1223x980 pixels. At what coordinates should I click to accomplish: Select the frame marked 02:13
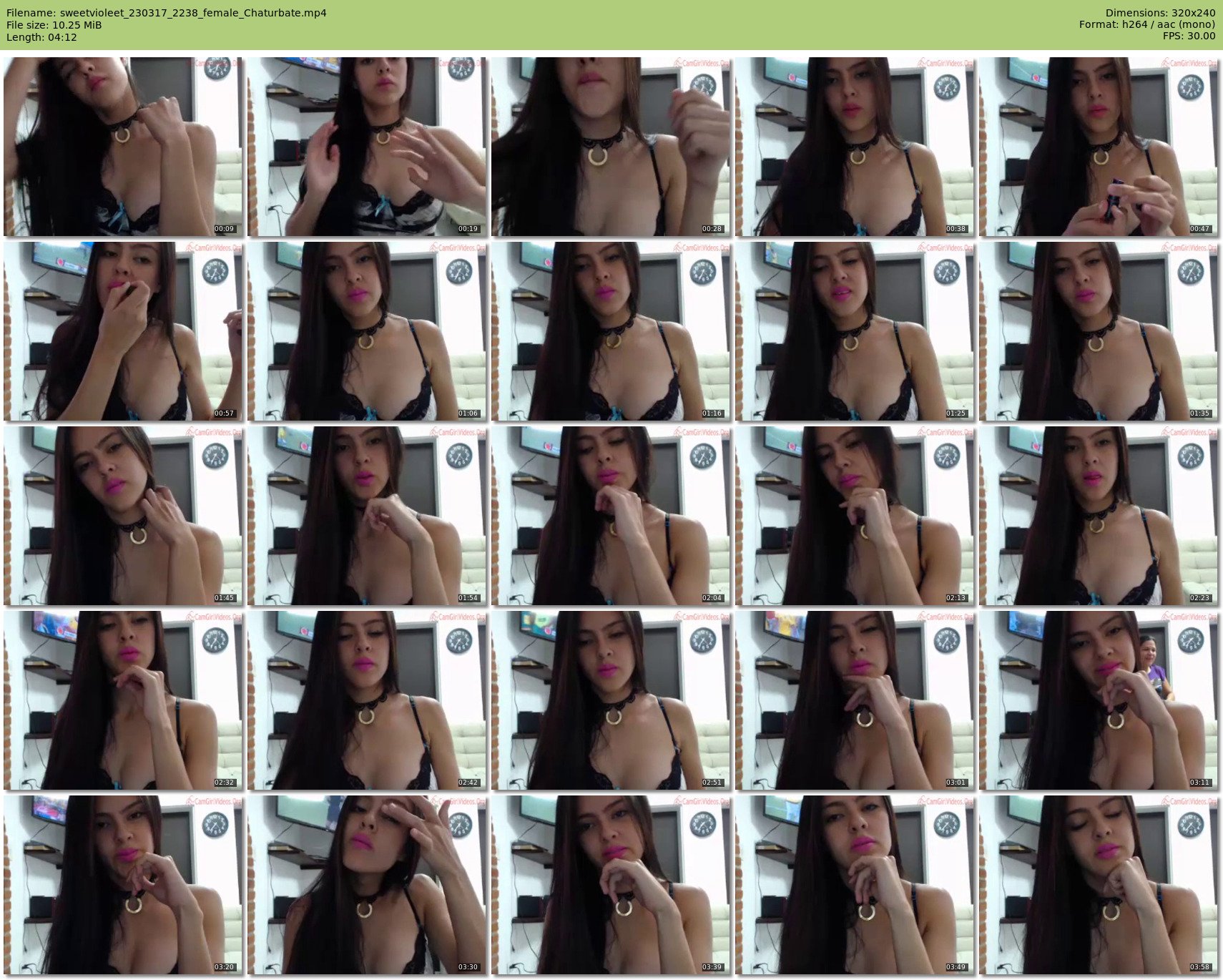pos(855,516)
